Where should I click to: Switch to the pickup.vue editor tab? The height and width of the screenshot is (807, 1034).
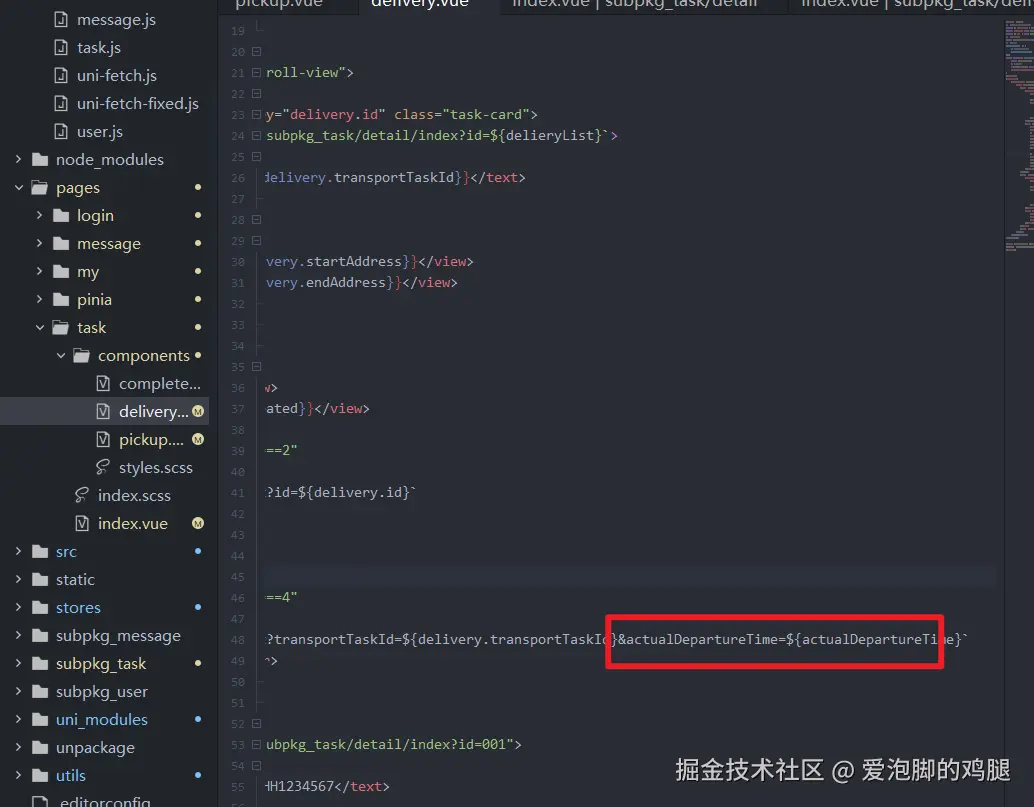point(279,4)
